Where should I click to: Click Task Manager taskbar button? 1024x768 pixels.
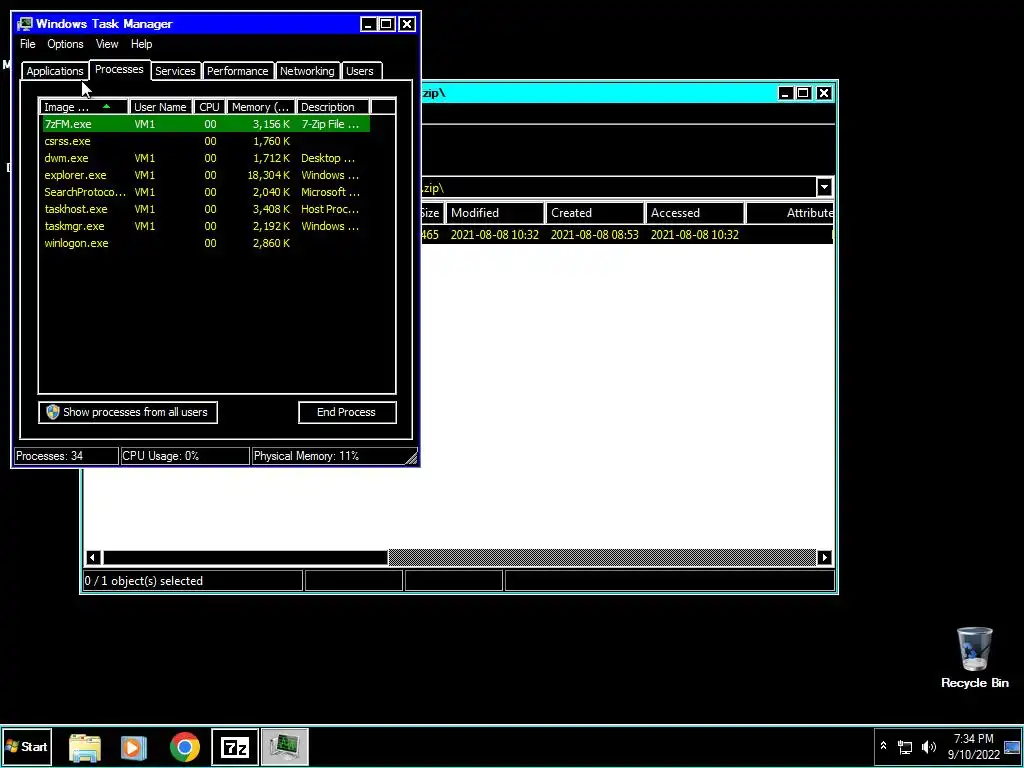click(285, 746)
